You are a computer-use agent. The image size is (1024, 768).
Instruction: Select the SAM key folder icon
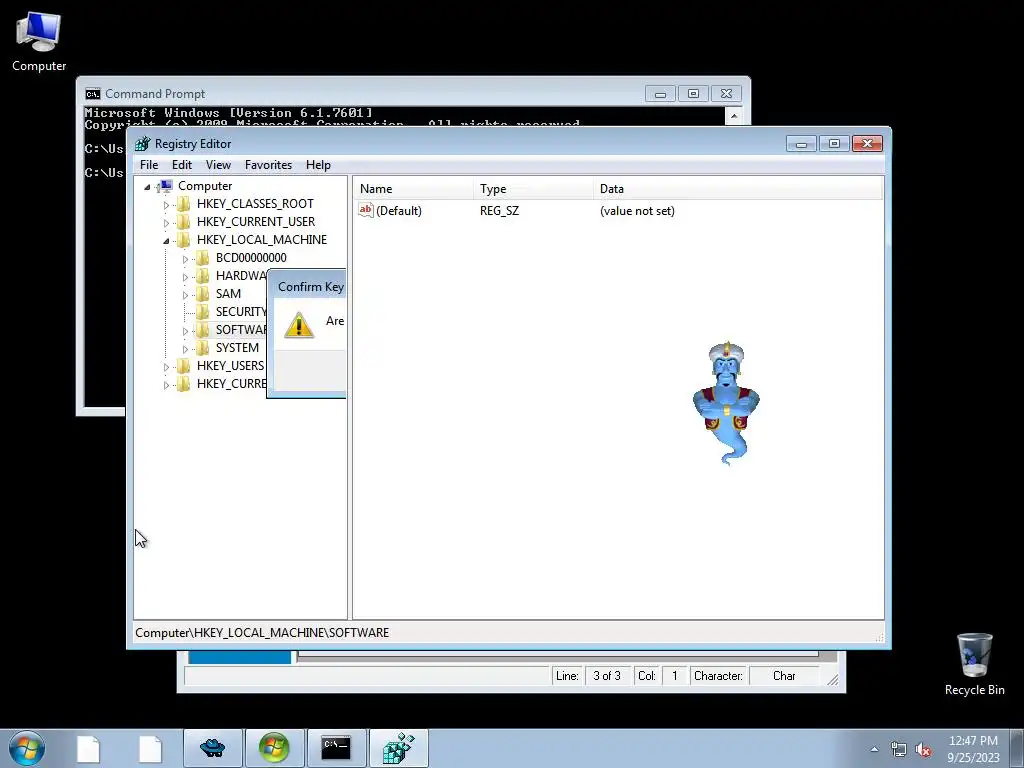pyautogui.click(x=203, y=294)
